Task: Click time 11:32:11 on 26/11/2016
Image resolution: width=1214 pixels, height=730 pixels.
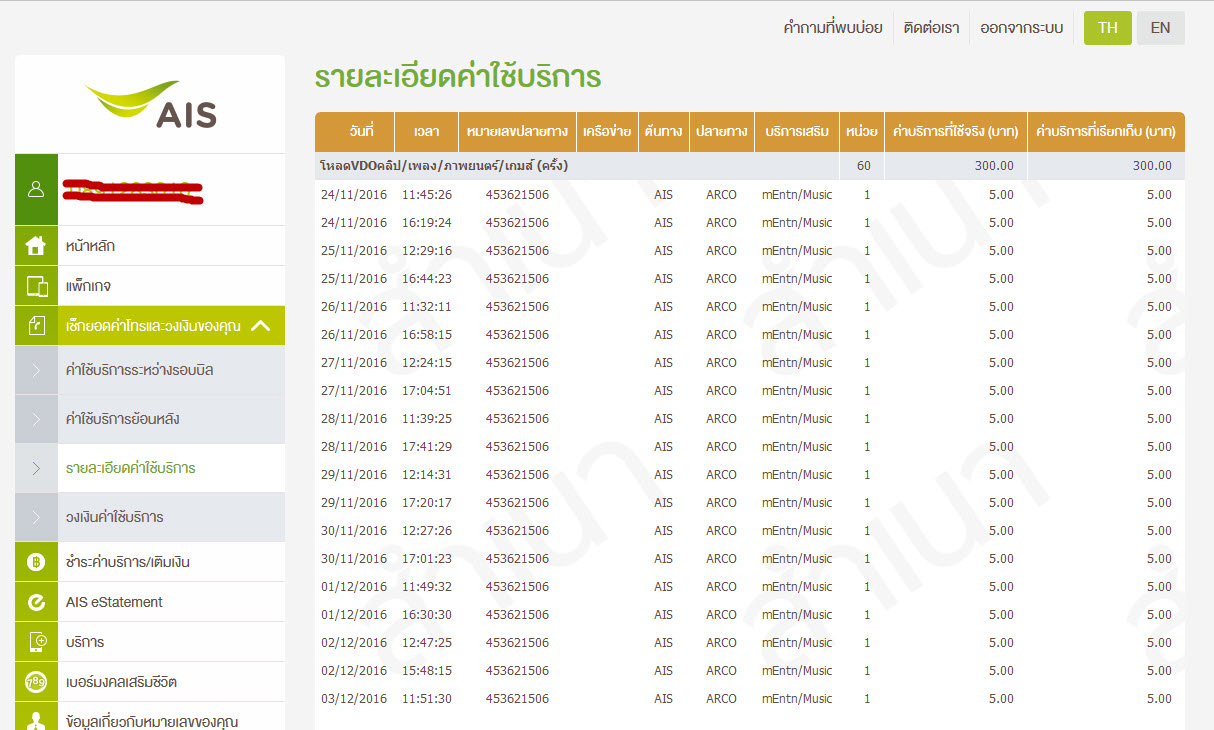Action: tap(427, 307)
